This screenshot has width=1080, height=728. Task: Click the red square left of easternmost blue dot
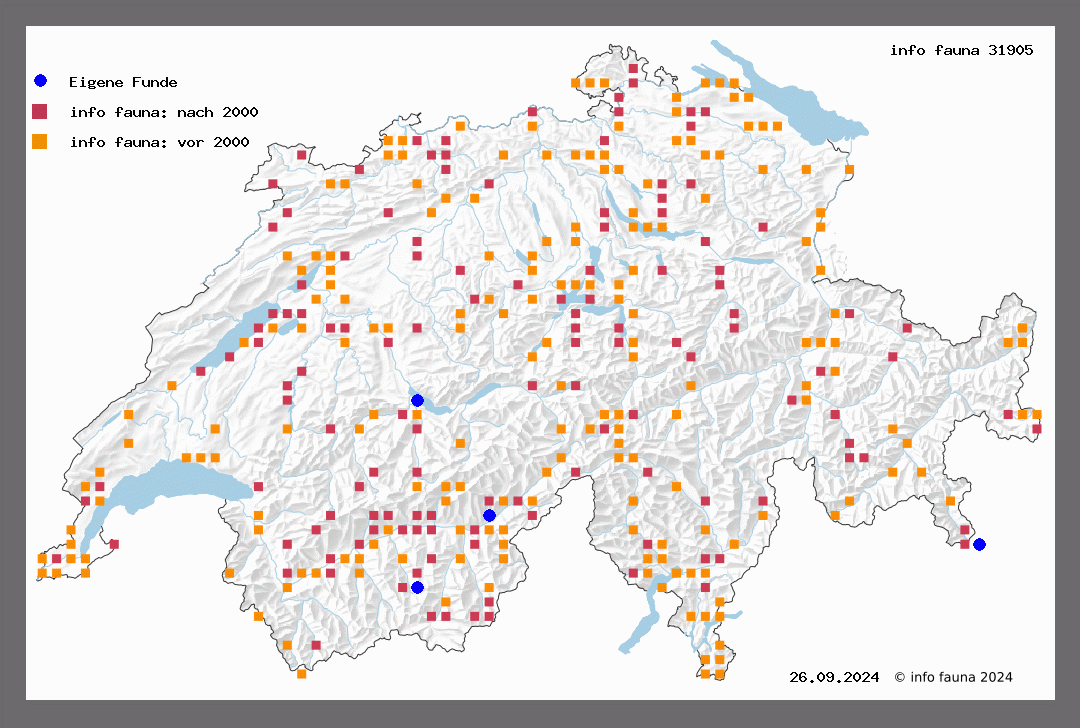(x=965, y=545)
